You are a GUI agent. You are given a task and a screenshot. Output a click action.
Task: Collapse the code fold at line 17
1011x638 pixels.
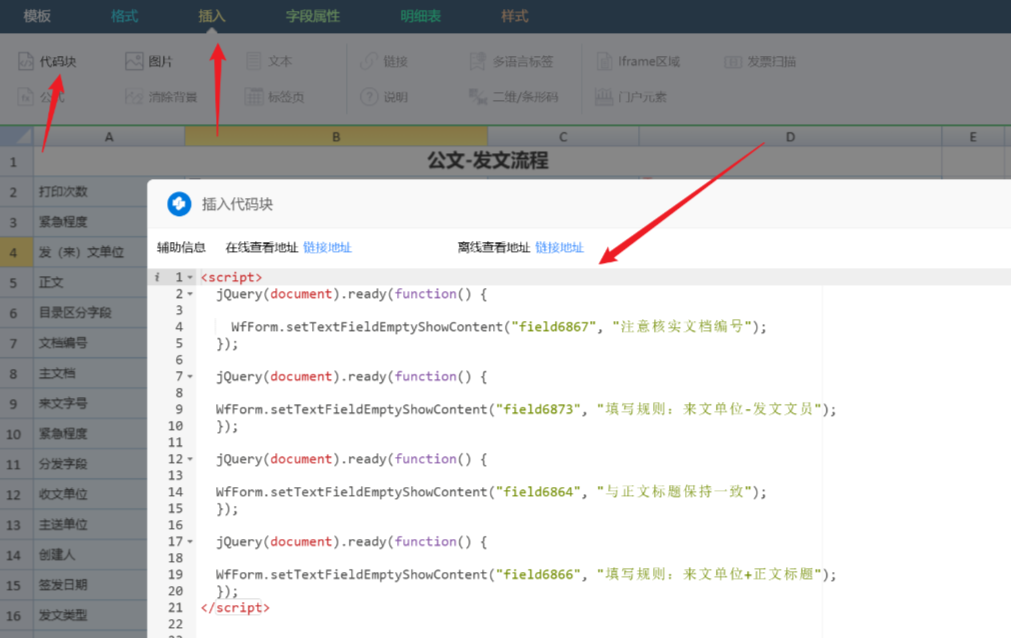pyautogui.click(x=190, y=542)
